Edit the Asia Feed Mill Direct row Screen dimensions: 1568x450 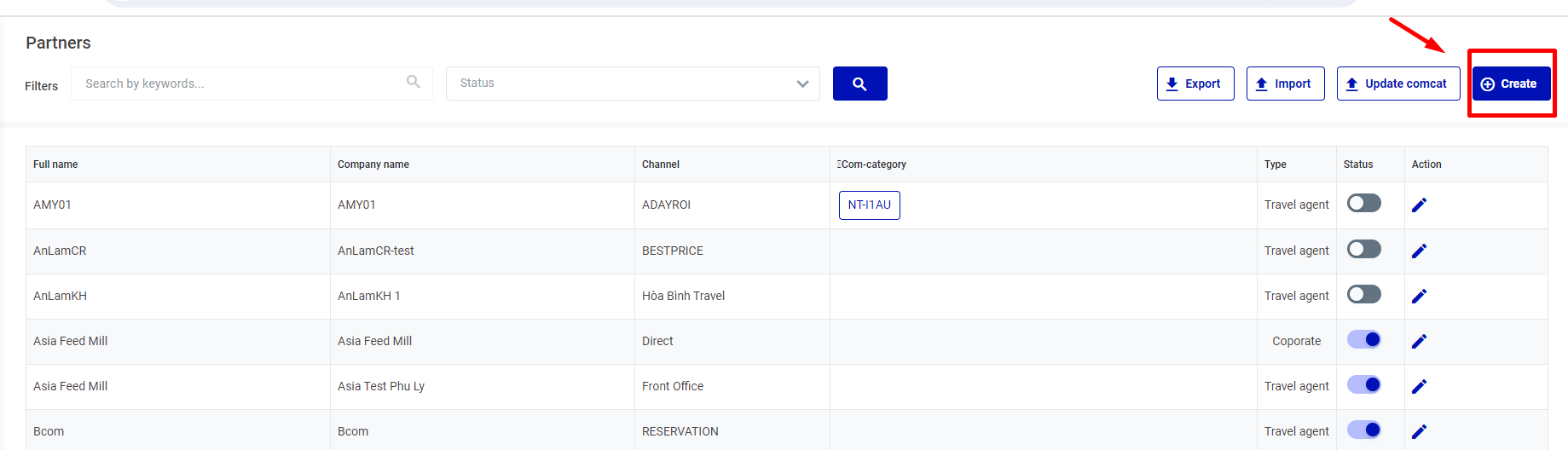tap(1419, 342)
